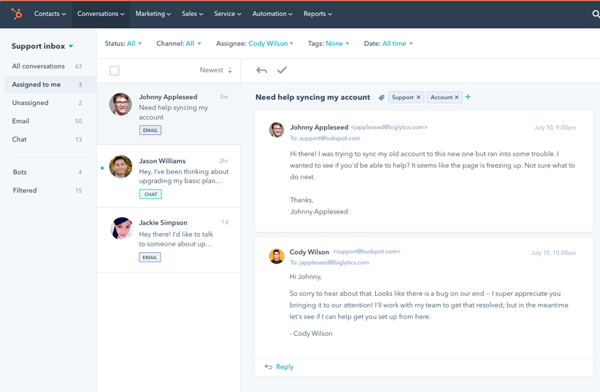This screenshot has width=600, height=392.
Task: Click Johnny Appleseed's avatar in conversation list
Action: tap(121, 104)
